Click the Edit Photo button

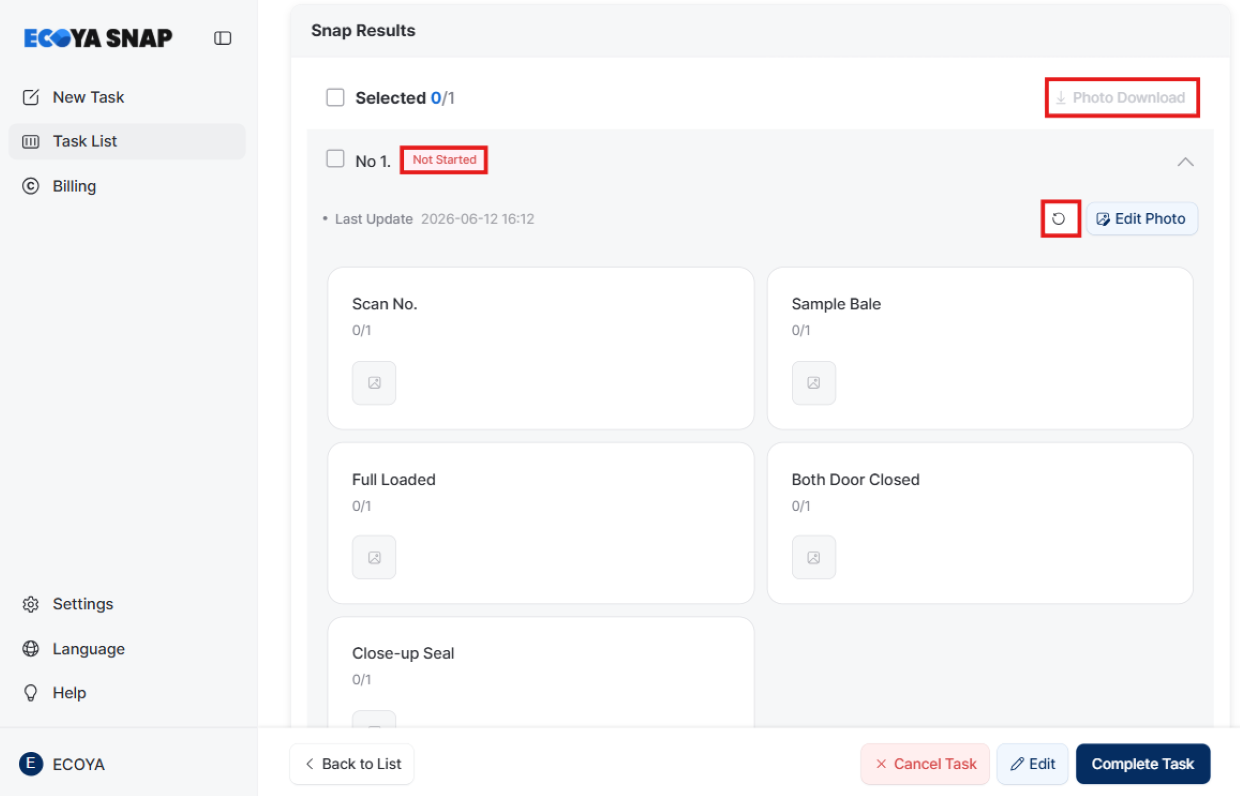[x=1142, y=219]
